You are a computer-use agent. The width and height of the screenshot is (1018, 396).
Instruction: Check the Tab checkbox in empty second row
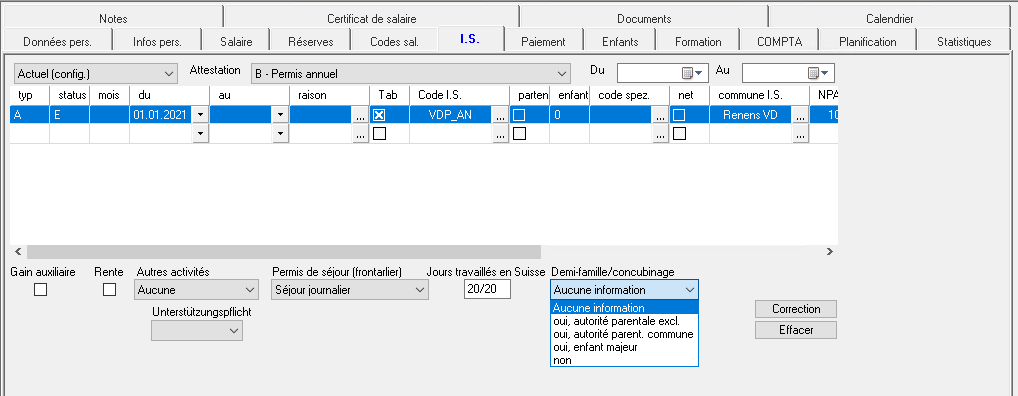point(379,134)
